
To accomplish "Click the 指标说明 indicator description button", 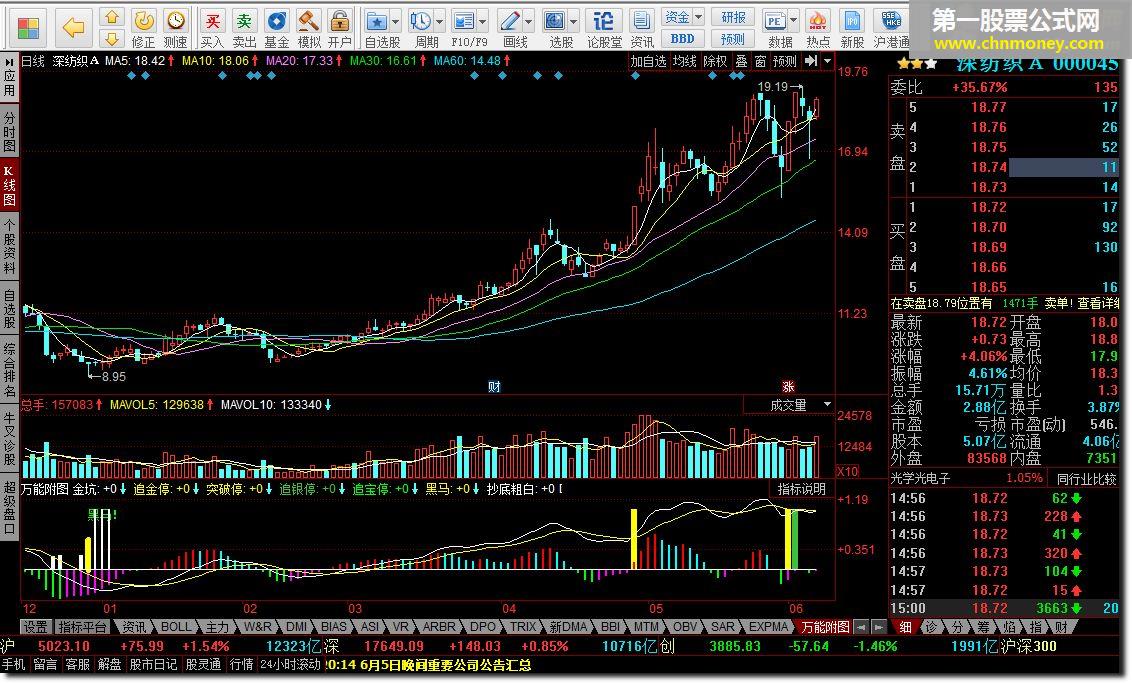I will [801, 489].
